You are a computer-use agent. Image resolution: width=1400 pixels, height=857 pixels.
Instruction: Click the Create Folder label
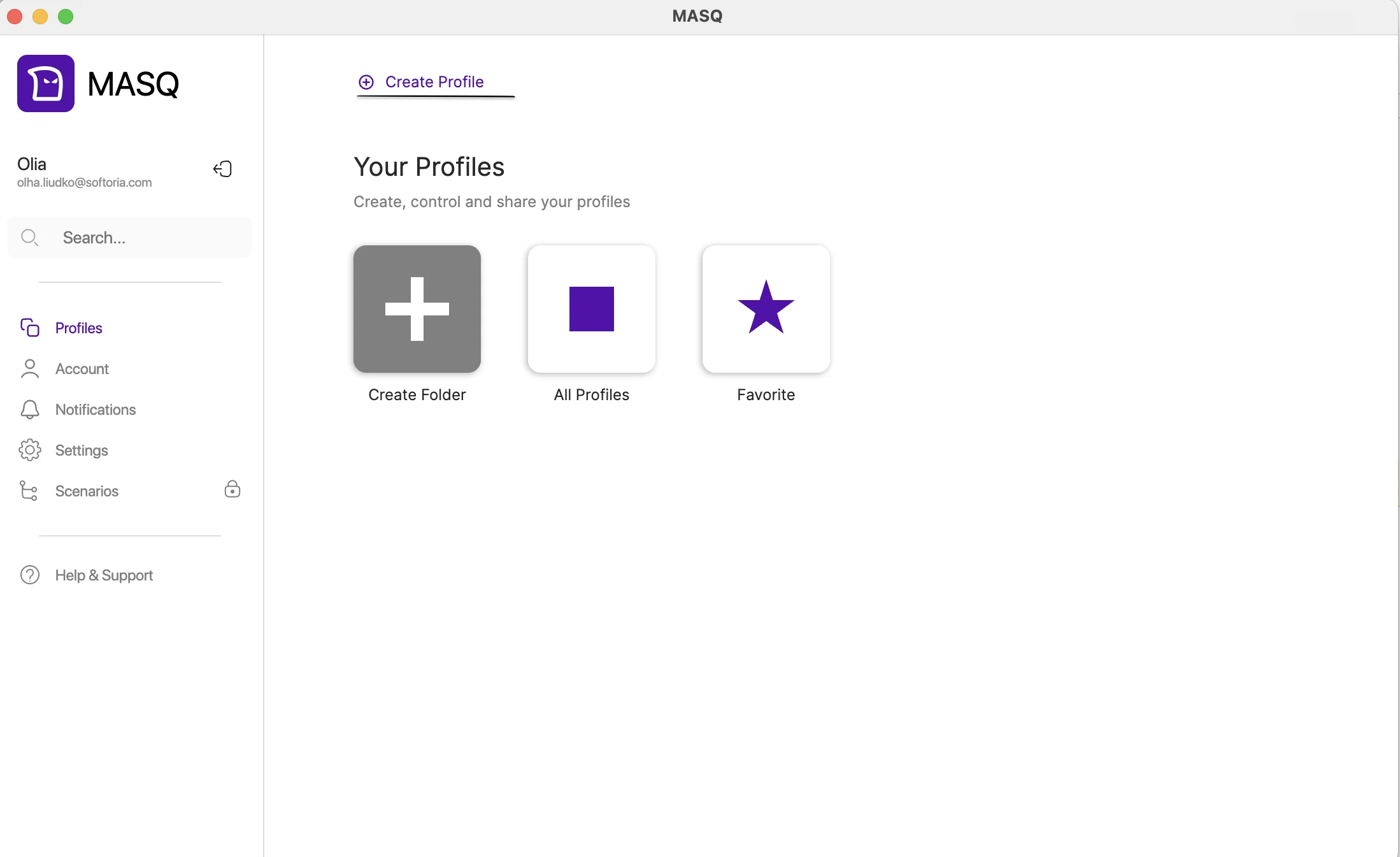click(x=417, y=395)
